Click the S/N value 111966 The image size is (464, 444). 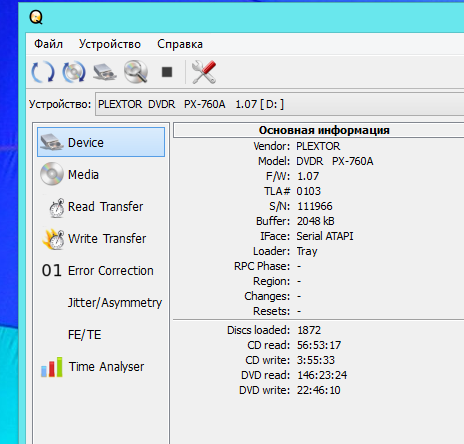tap(315, 206)
